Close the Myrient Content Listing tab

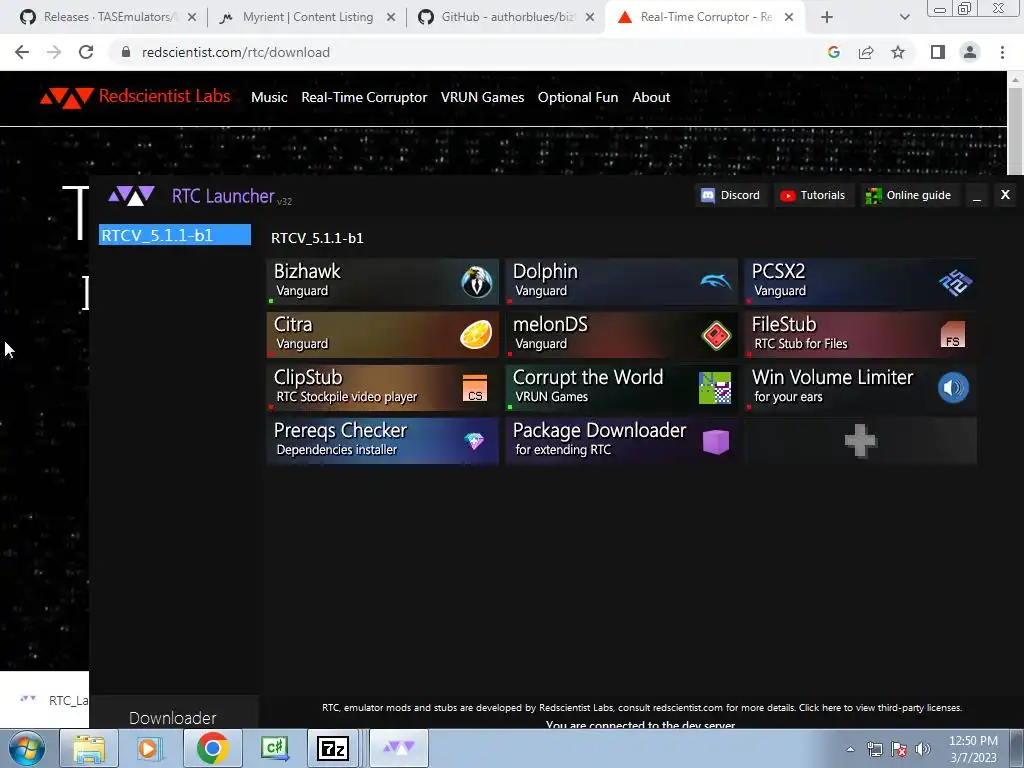[x=391, y=17]
